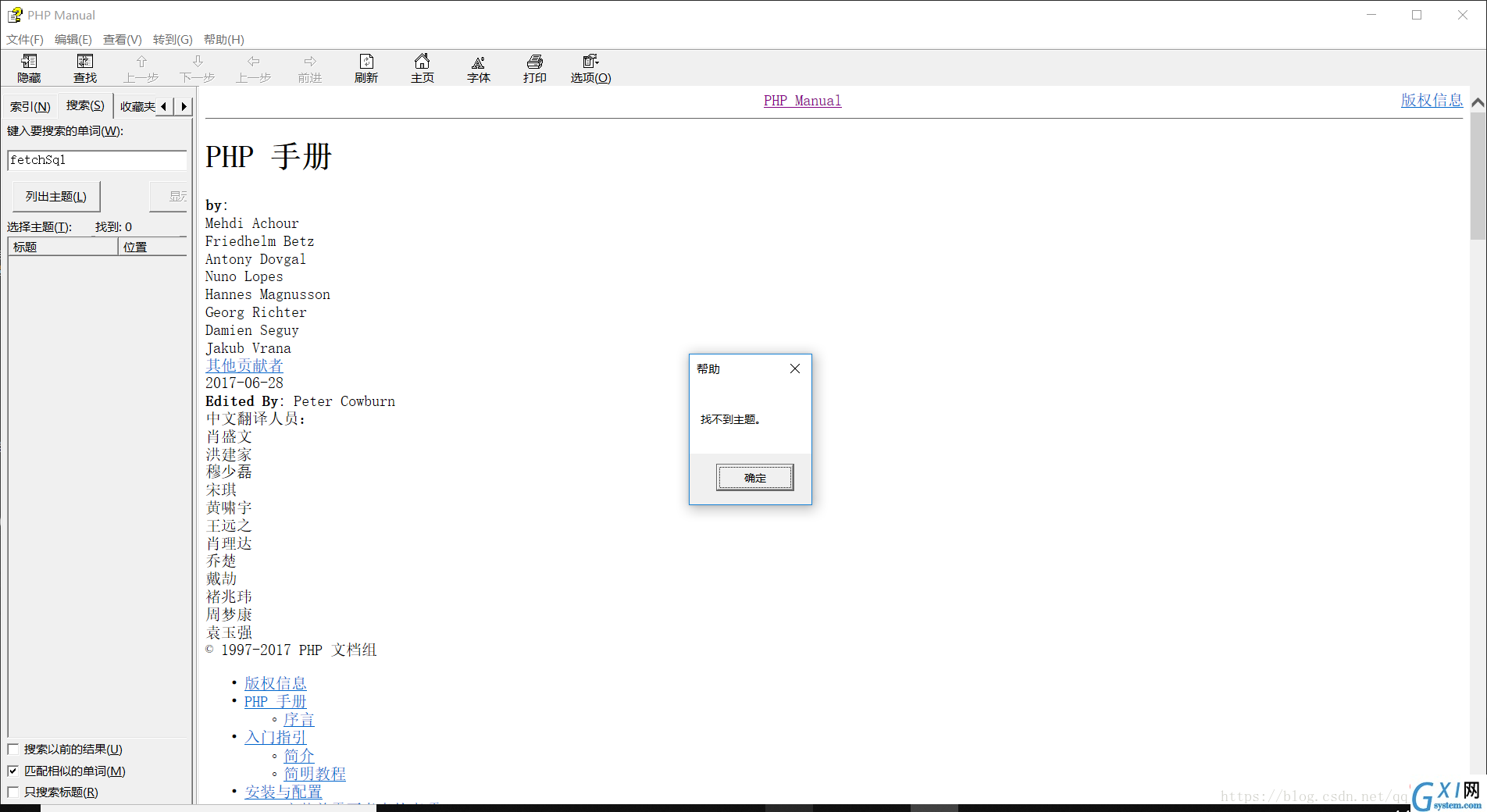Click the Next step (下一步) down-arrow icon

(198, 69)
